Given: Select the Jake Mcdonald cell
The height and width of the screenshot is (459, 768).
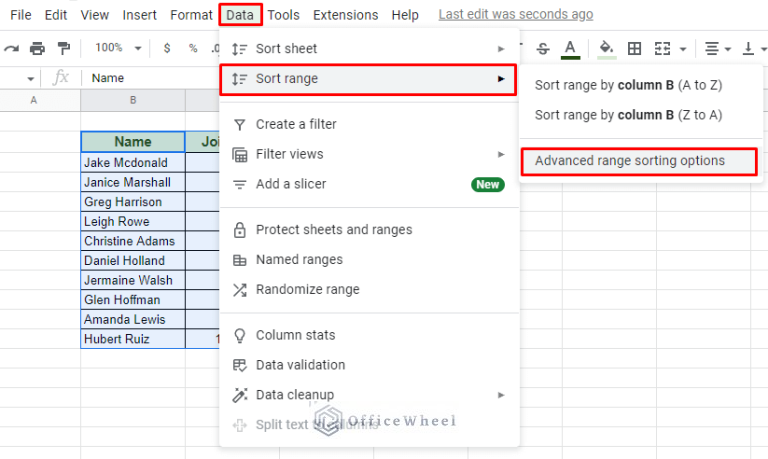Looking at the screenshot, I should 133,162.
